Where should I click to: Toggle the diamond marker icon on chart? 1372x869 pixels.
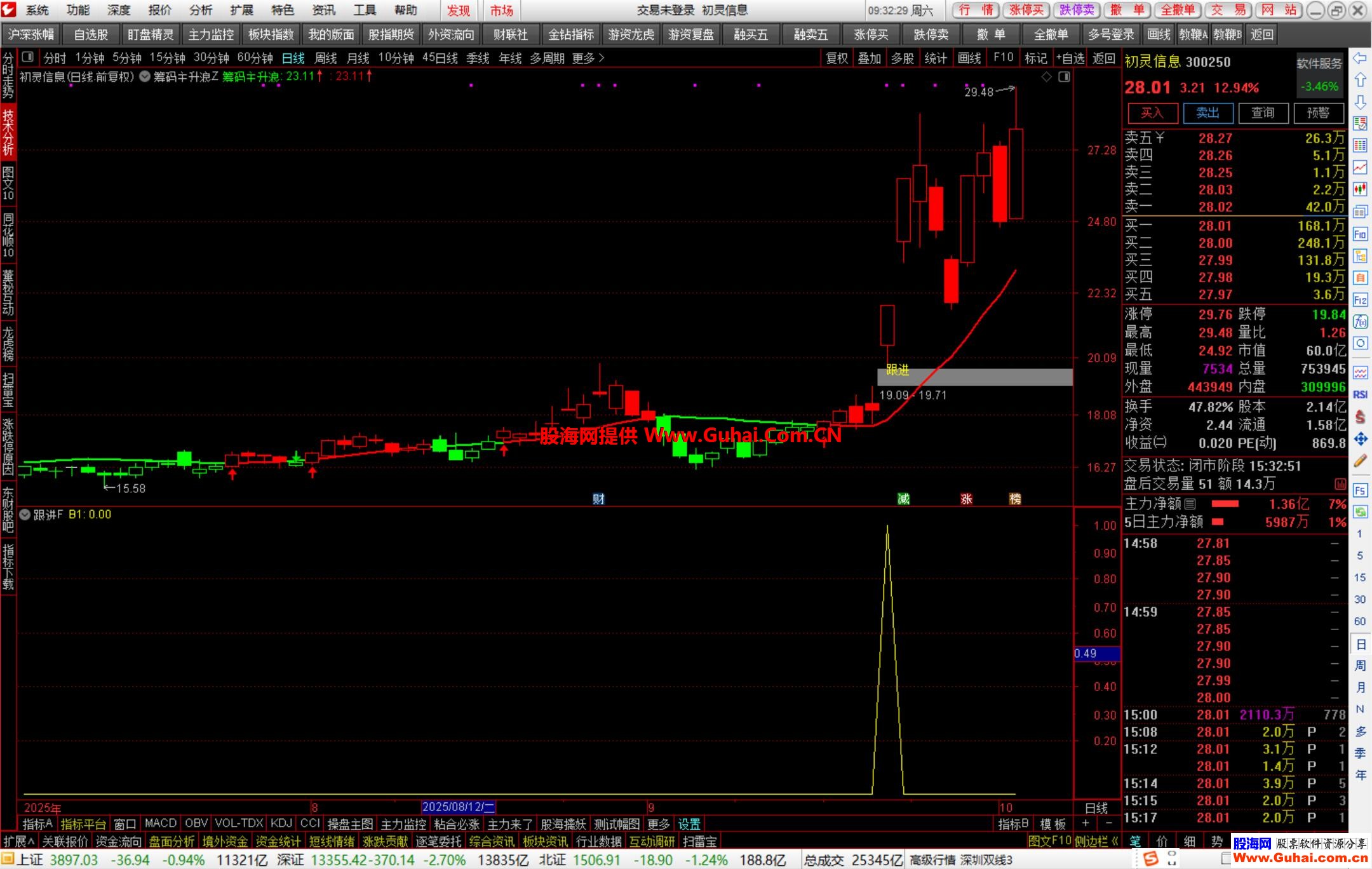click(1046, 77)
